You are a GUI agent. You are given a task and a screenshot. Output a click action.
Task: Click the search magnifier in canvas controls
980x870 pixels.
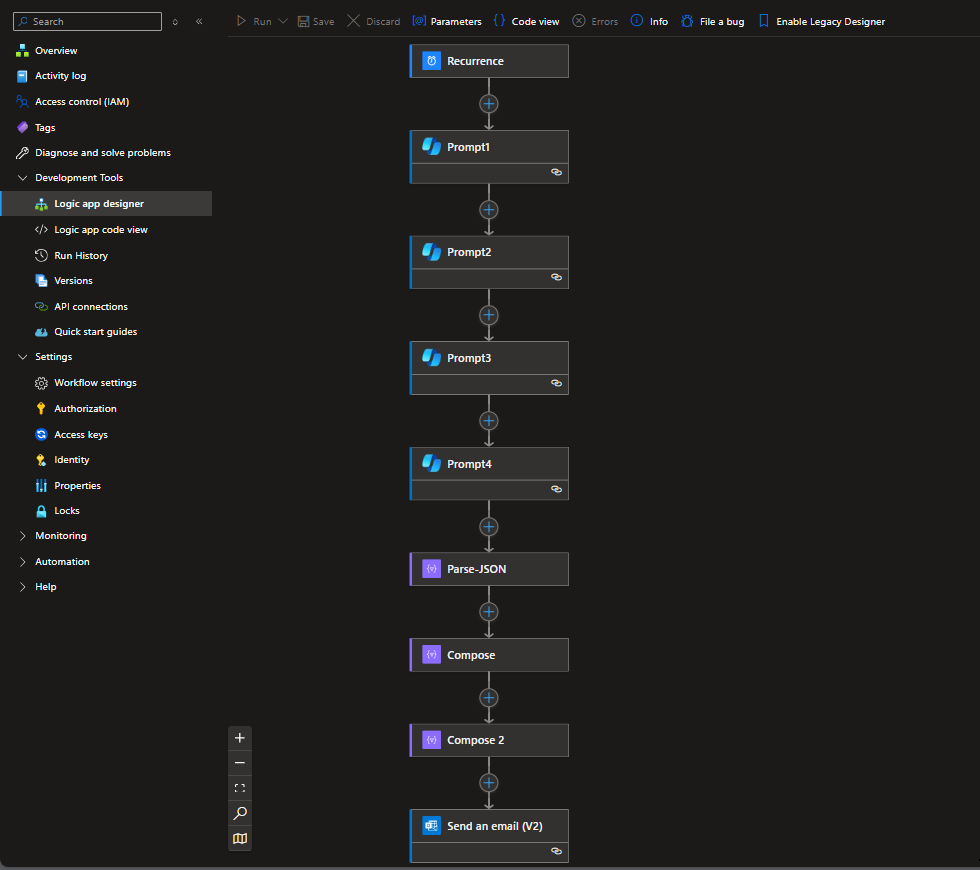[x=239, y=813]
